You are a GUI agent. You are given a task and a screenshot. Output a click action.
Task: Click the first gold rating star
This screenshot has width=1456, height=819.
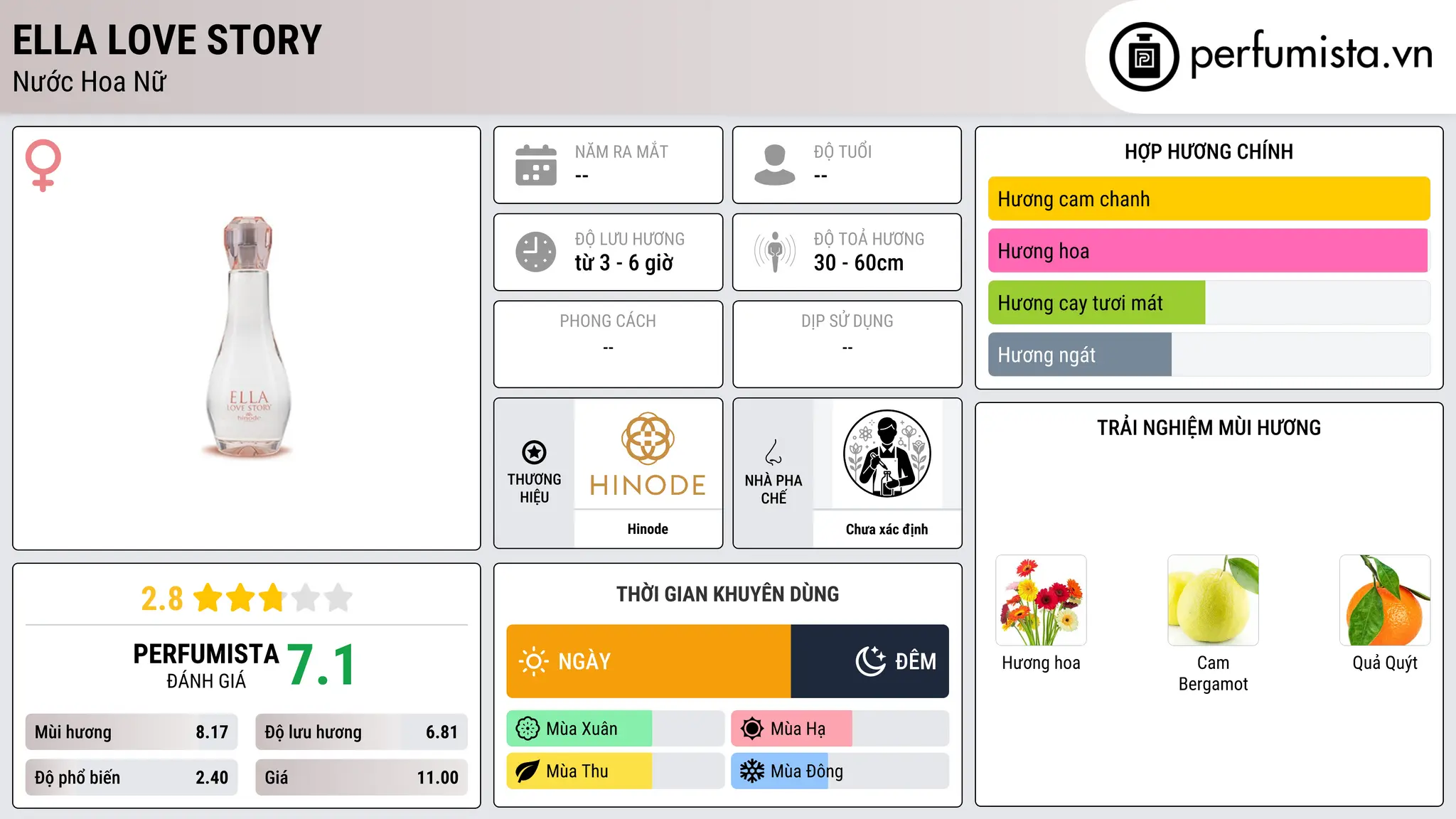tap(208, 598)
